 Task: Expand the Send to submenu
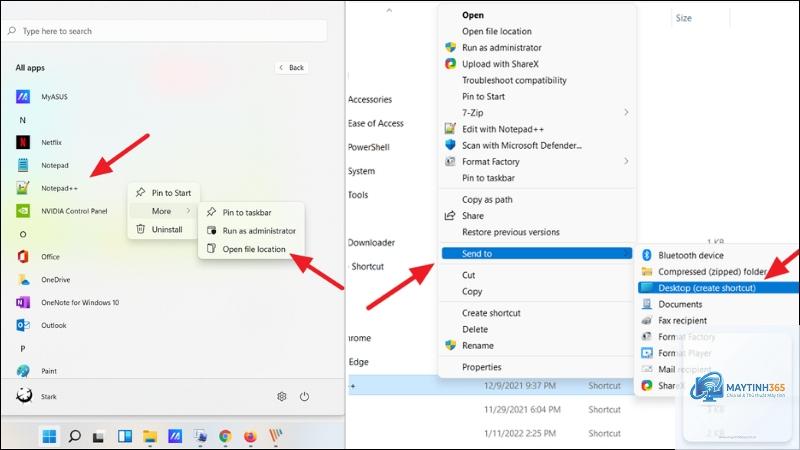point(537,254)
